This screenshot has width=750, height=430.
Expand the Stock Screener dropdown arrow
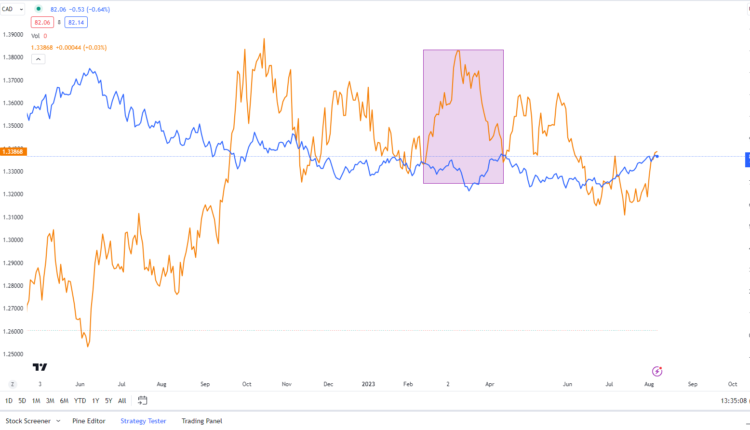(x=61, y=421)
